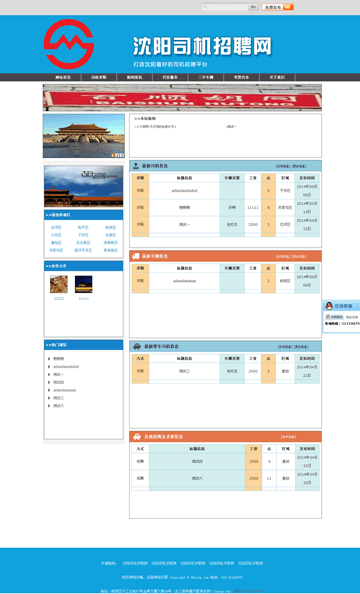Click the Forbidden City slideshow image

click(x=84, y=136)
